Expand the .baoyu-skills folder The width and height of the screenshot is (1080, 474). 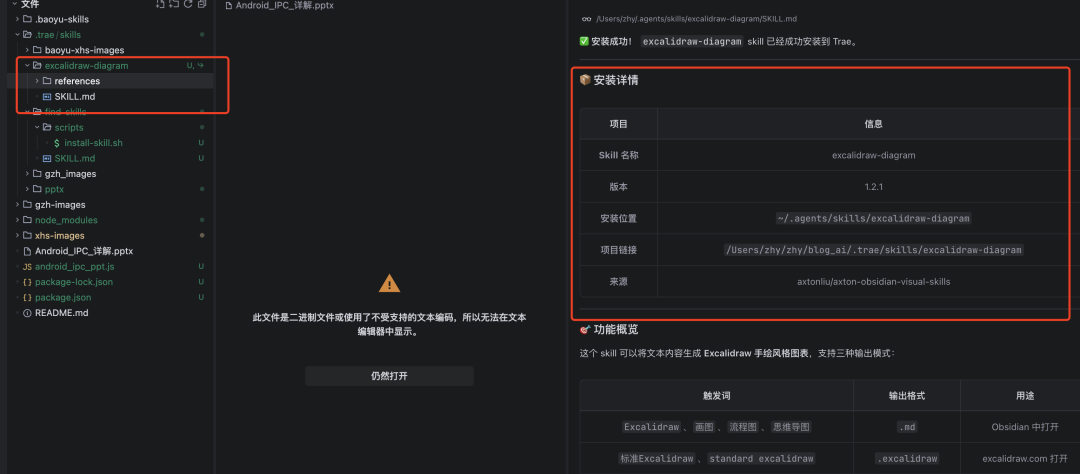(17, 19)
